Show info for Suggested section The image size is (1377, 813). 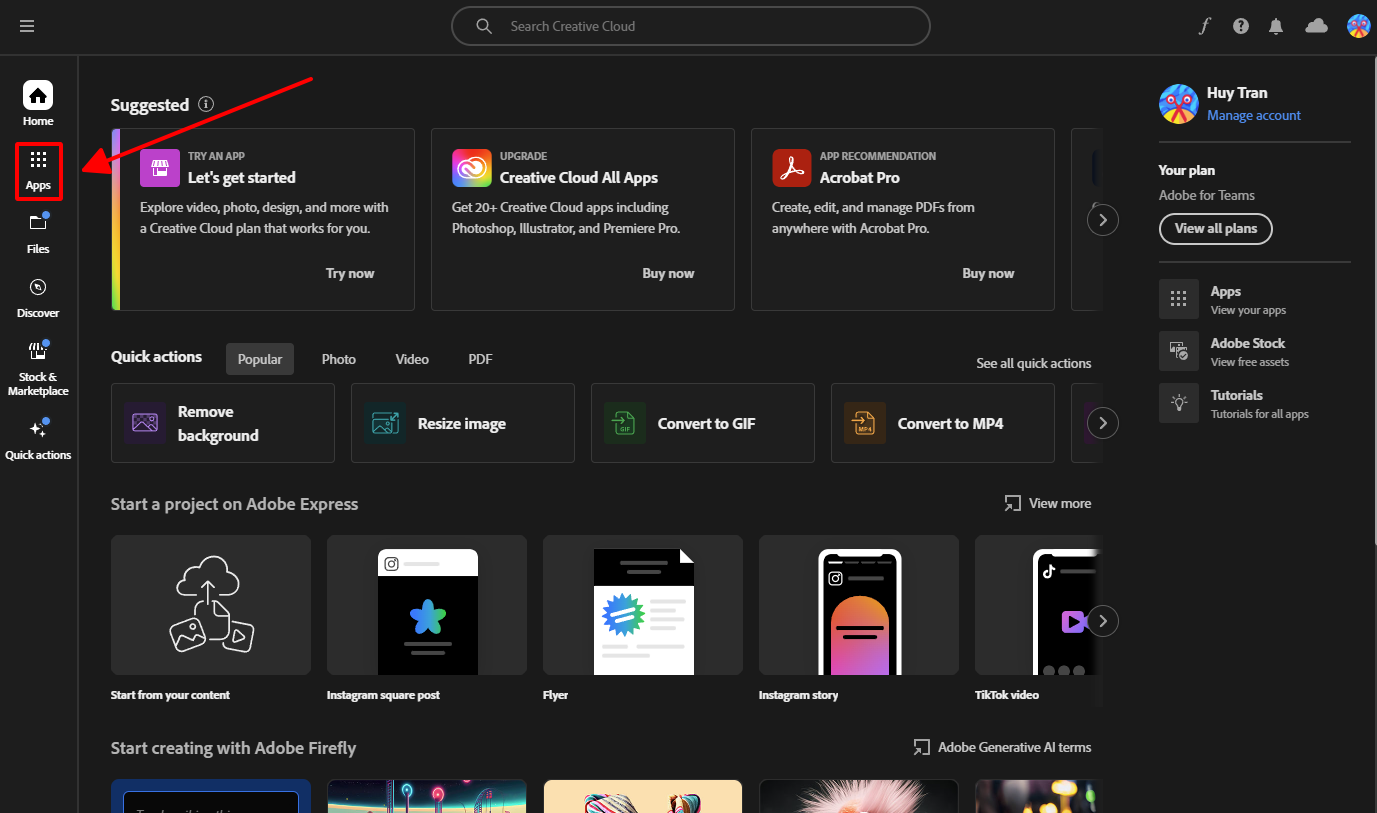(x=206, y=104)
